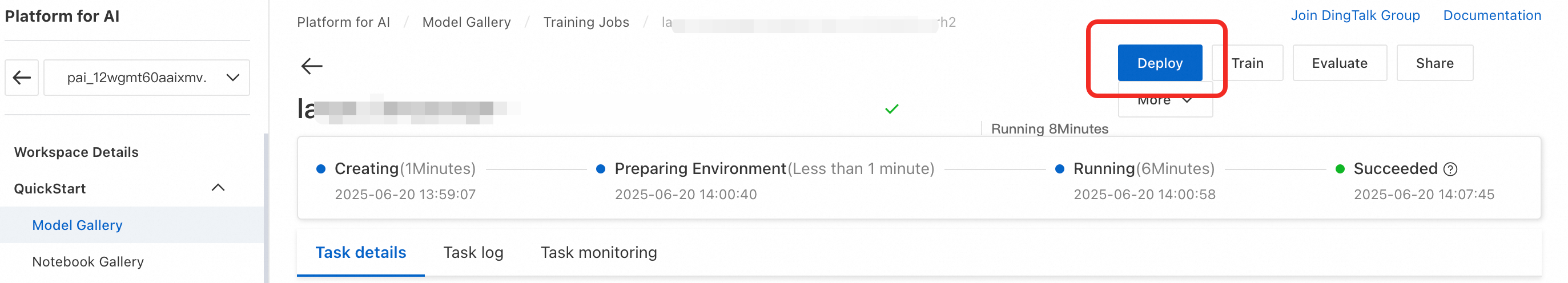Screen dimensions: 1568x283
Task: Click the back arrow beside workspace selector
Action: click(x=22, y=77)
